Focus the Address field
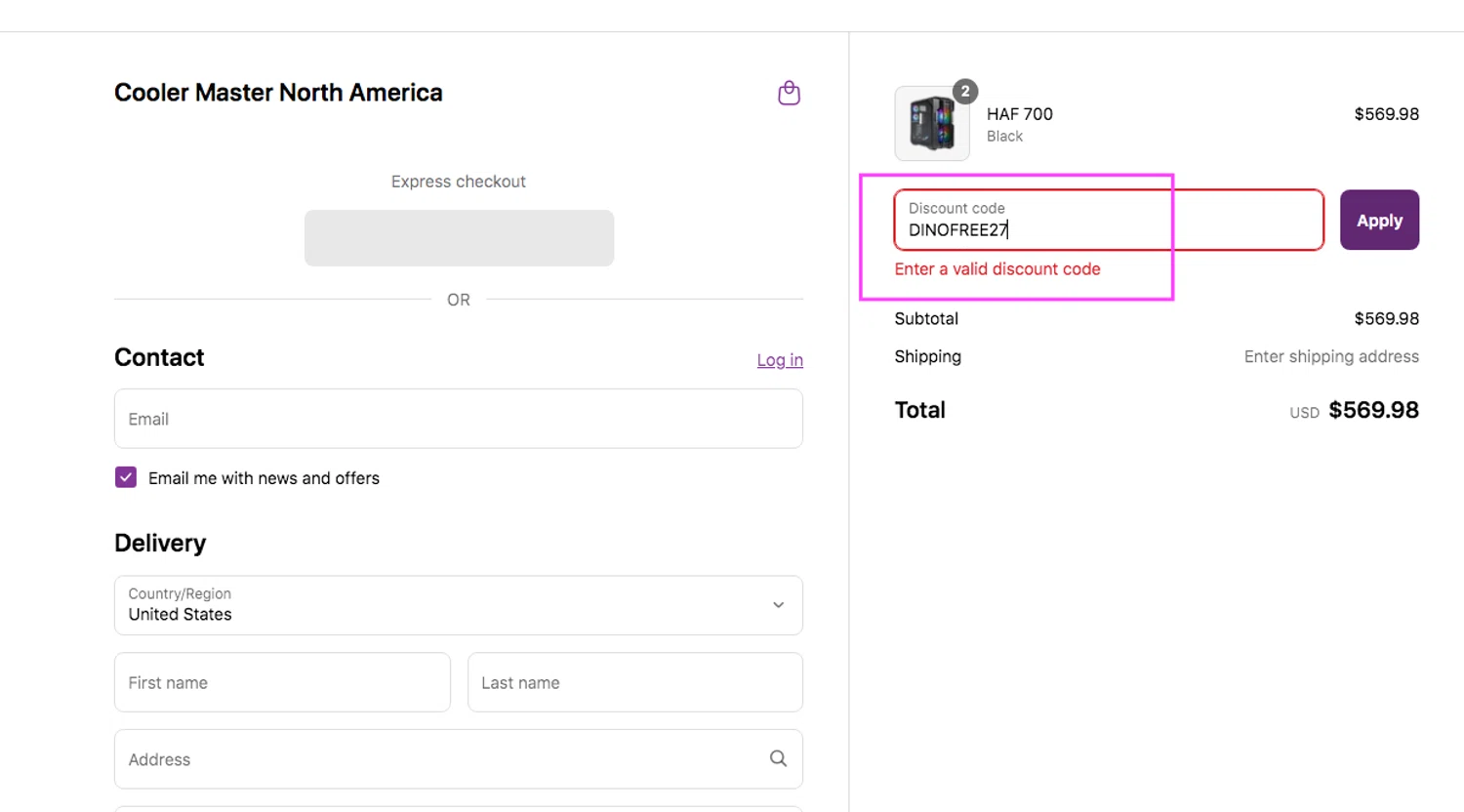This screenshot has height=812, width=1464. click(x=459, y=758)
